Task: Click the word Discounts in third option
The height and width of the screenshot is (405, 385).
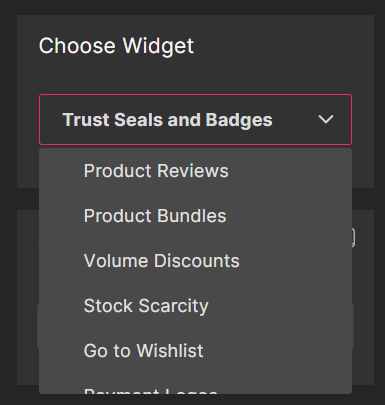Action: click(196, 261)
